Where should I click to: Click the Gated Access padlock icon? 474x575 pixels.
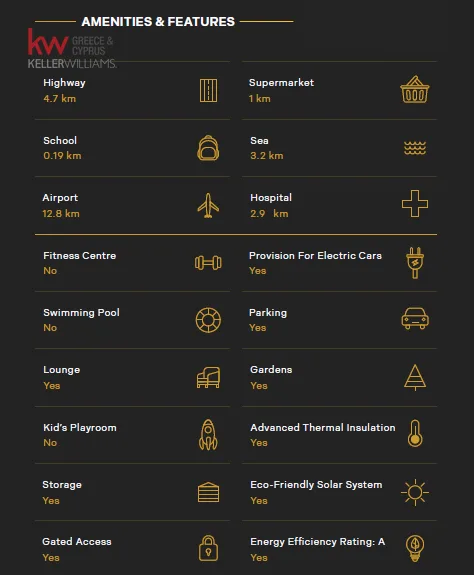click(208, 548)
